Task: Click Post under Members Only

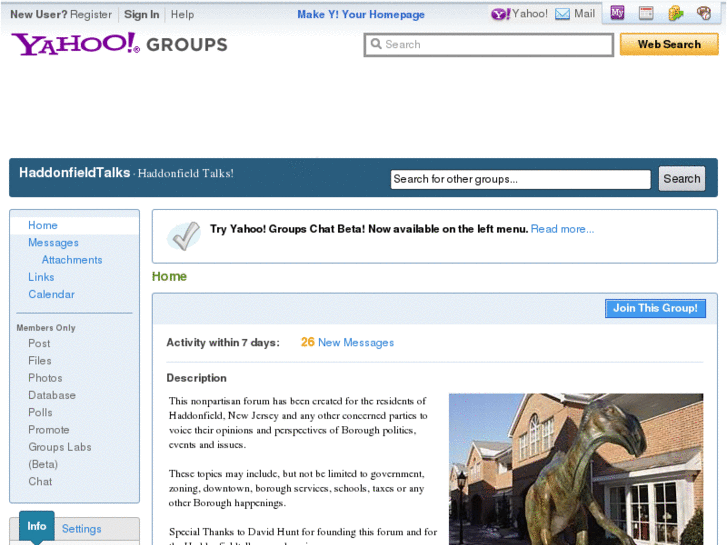Action: point(39,344)
